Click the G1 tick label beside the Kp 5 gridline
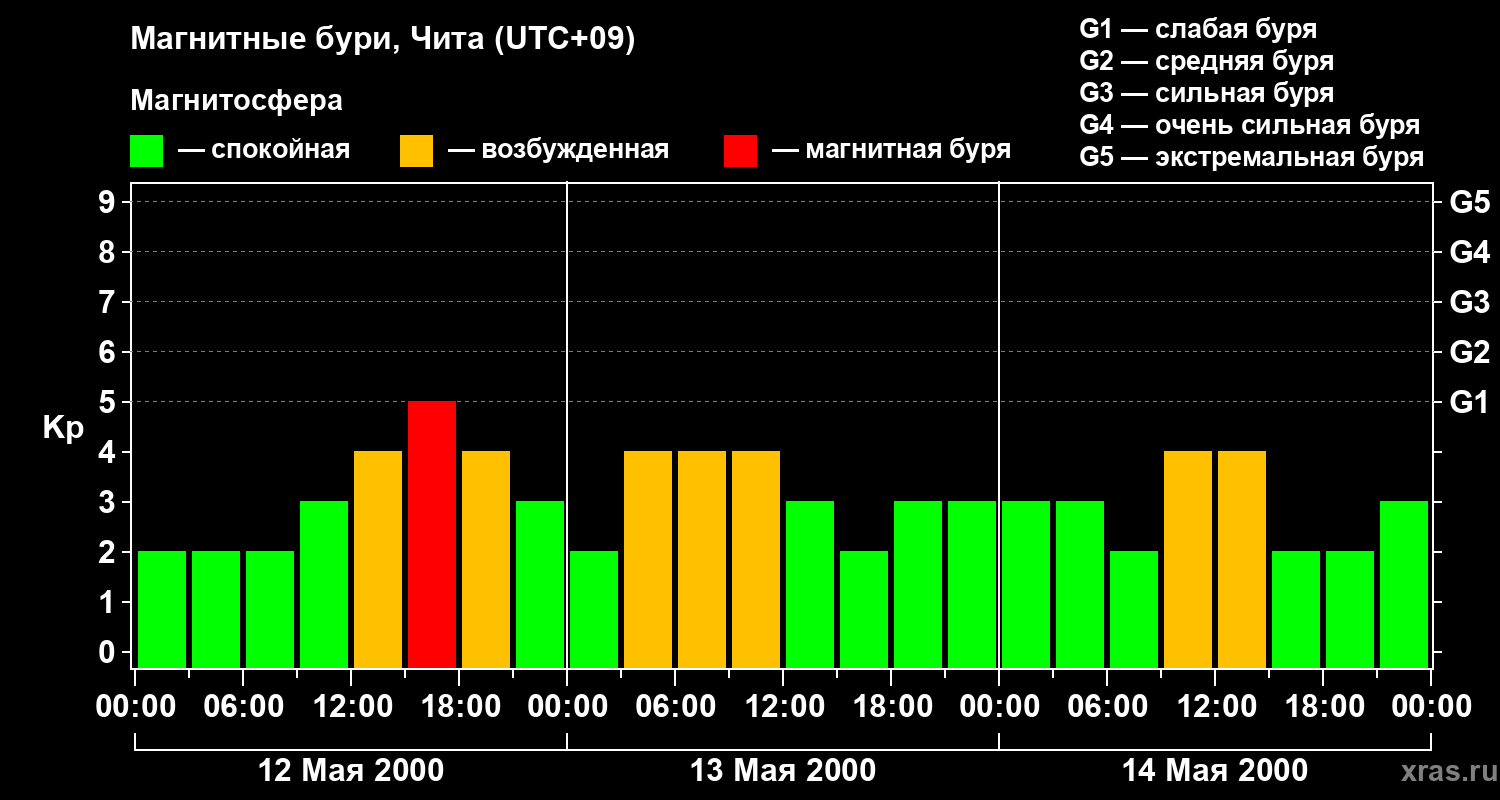1500x800 pixels. (1469, 402)
